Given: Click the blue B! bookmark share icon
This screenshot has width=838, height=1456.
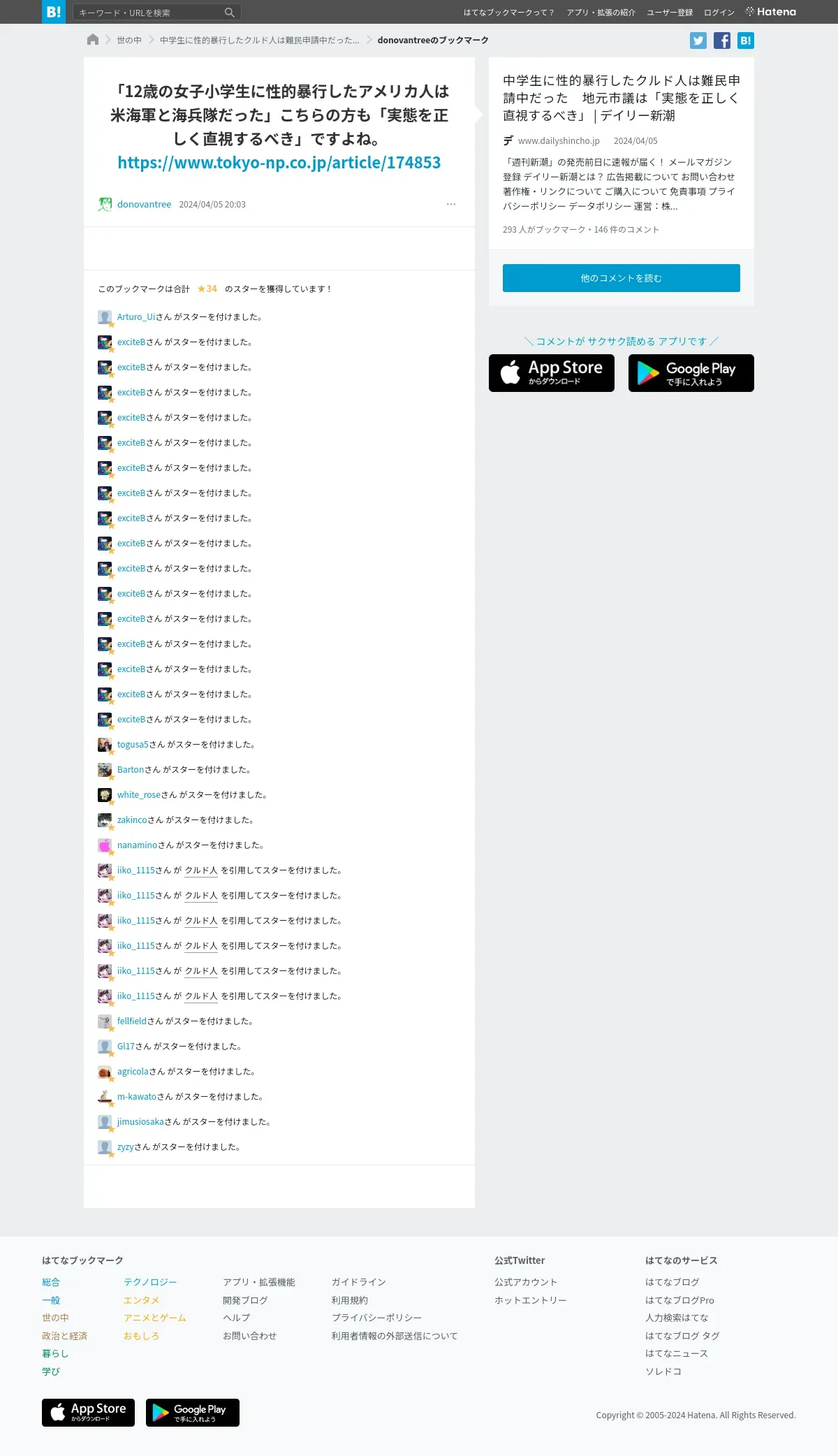Looking at the screenshot, I should [x=746, y=41].
